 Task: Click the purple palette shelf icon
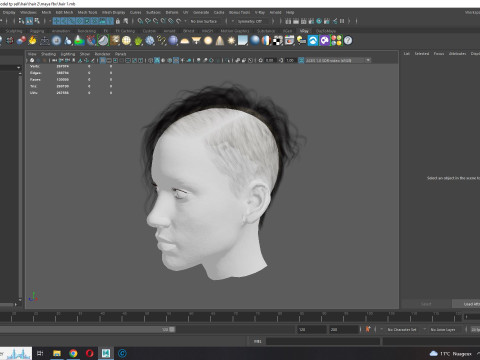(x=324, y=41)
